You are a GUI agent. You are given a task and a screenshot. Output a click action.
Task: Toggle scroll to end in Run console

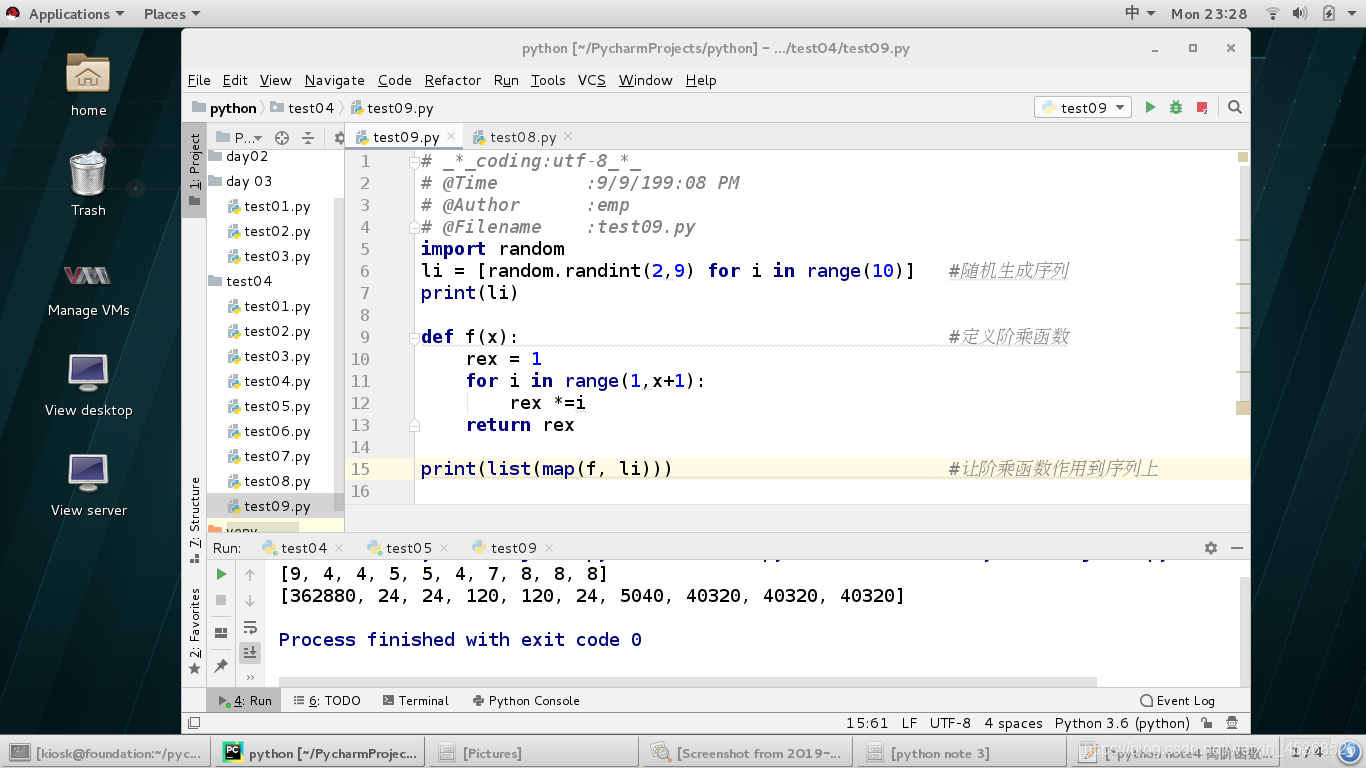250,652
